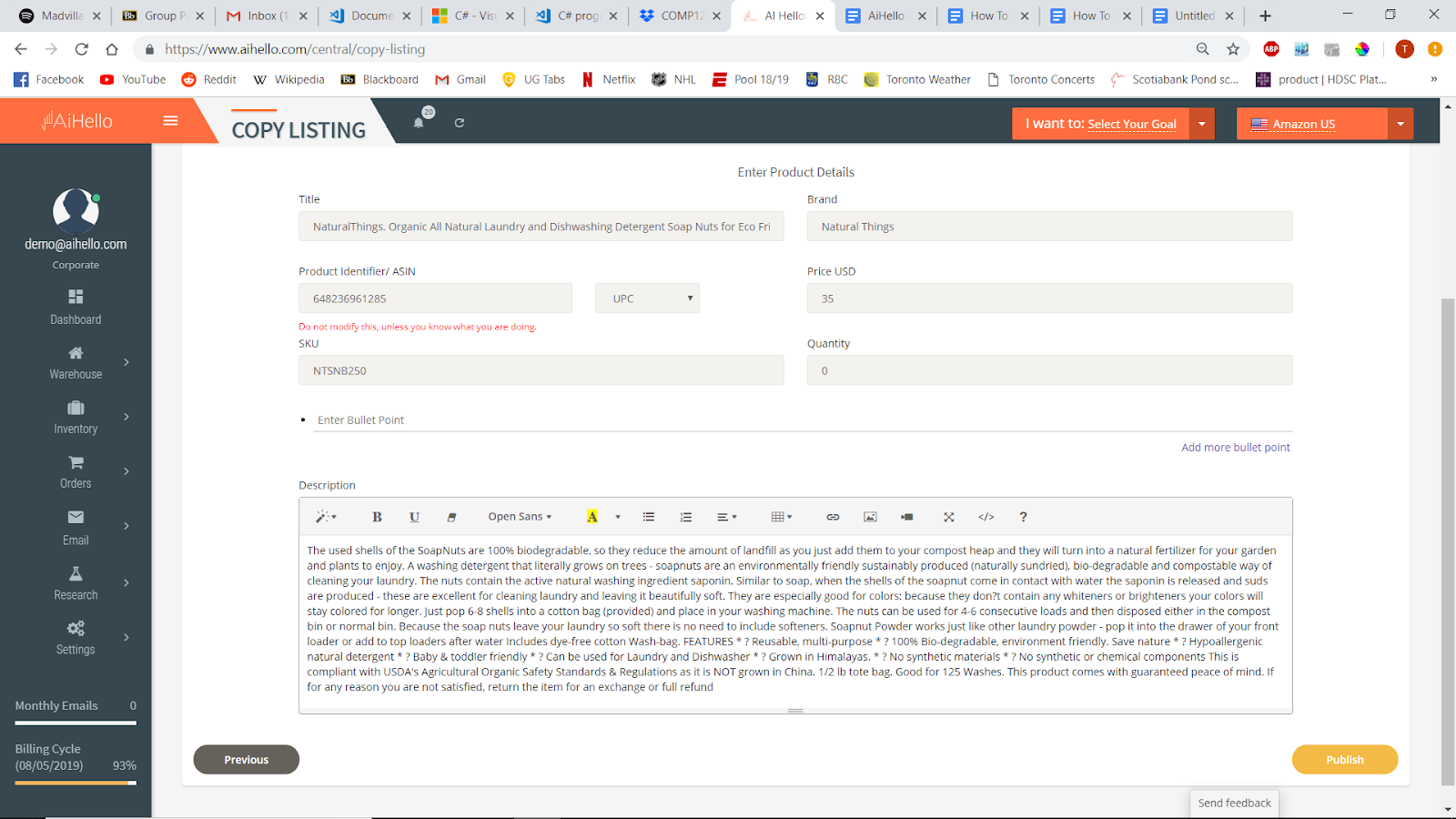Open the table insert dropdown
The width and height of the screenshot is (1456, 819).
click(782, 517)
